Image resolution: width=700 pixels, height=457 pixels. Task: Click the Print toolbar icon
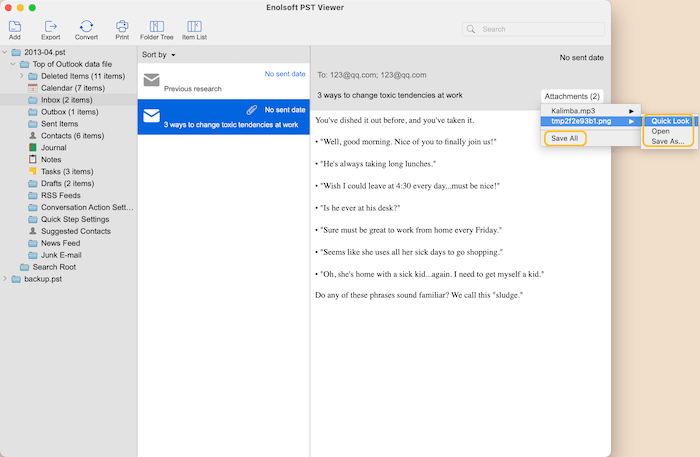(122, 26)
